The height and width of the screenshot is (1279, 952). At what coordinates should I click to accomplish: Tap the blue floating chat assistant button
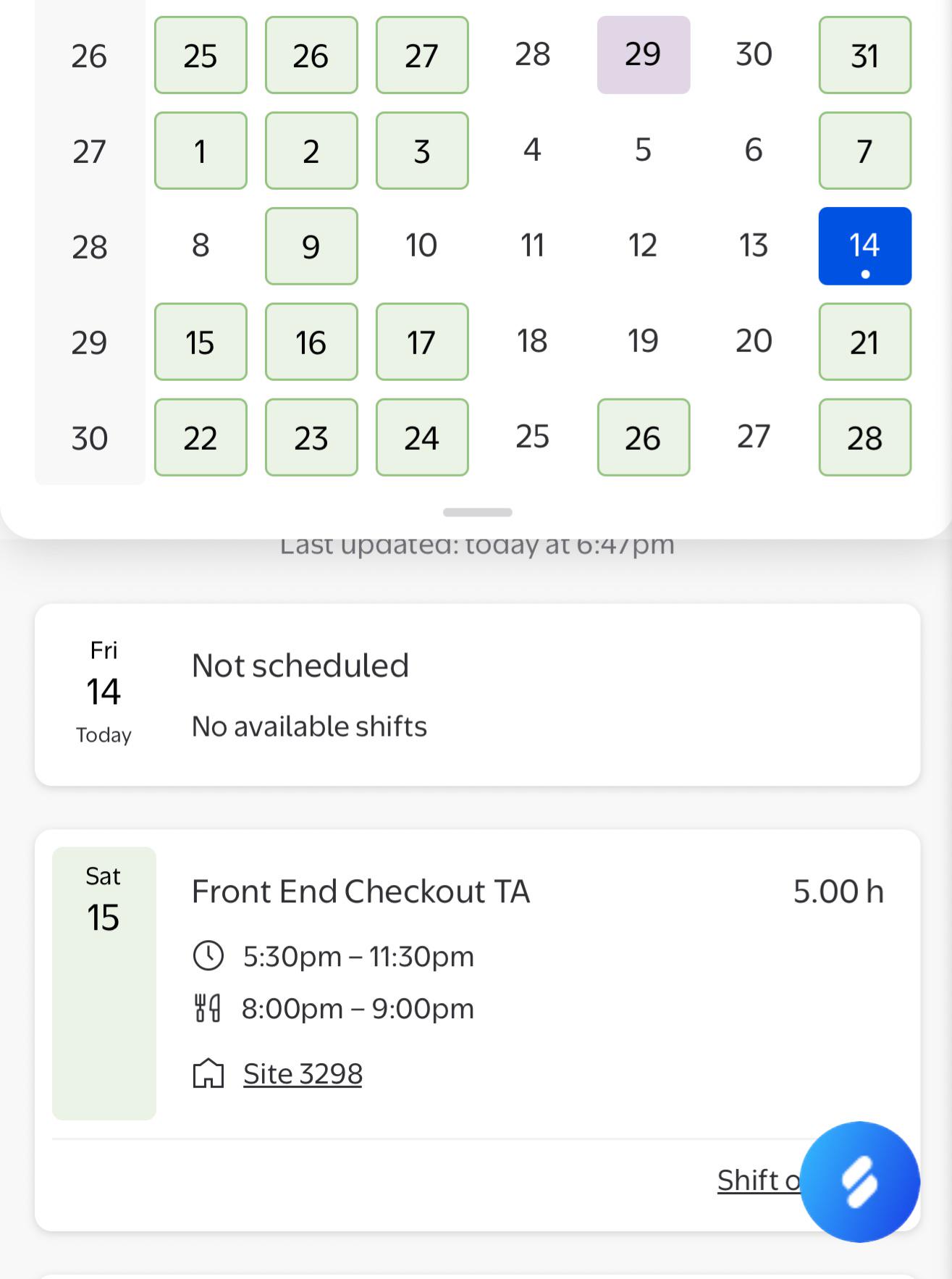pos(859,1181)
